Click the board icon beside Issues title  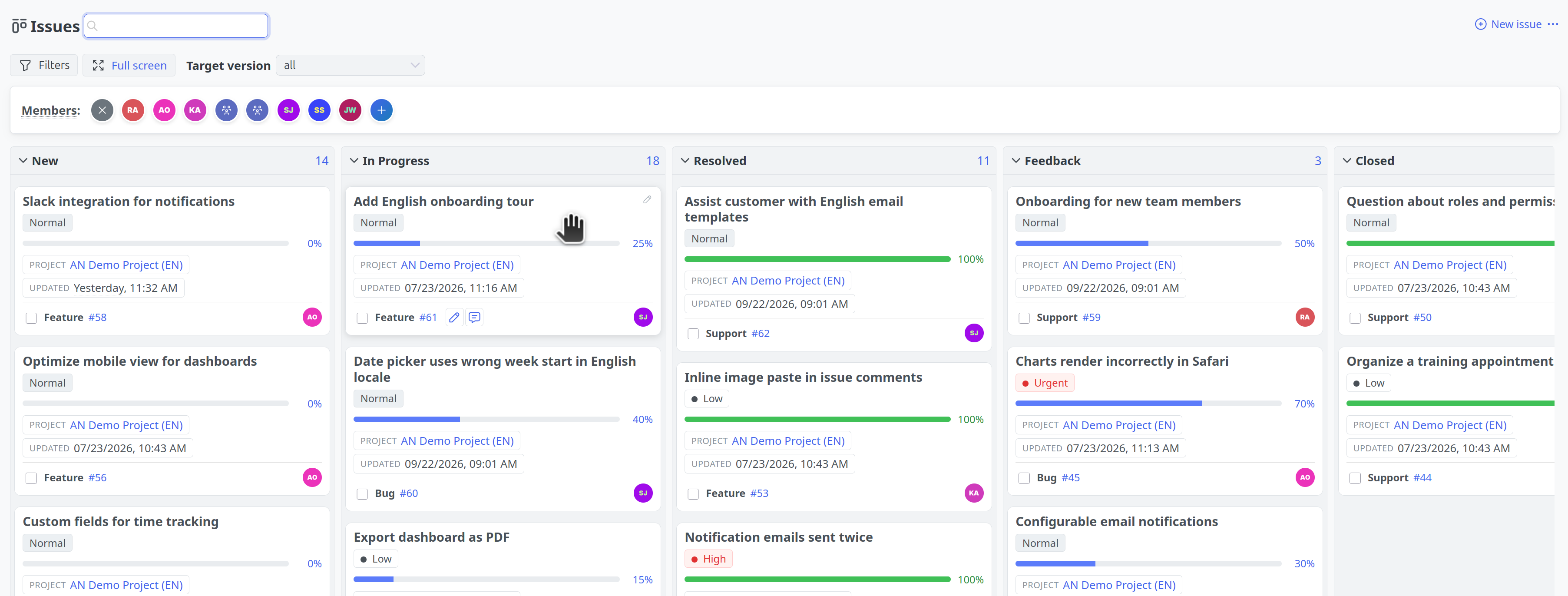click(x=19, y=26)
